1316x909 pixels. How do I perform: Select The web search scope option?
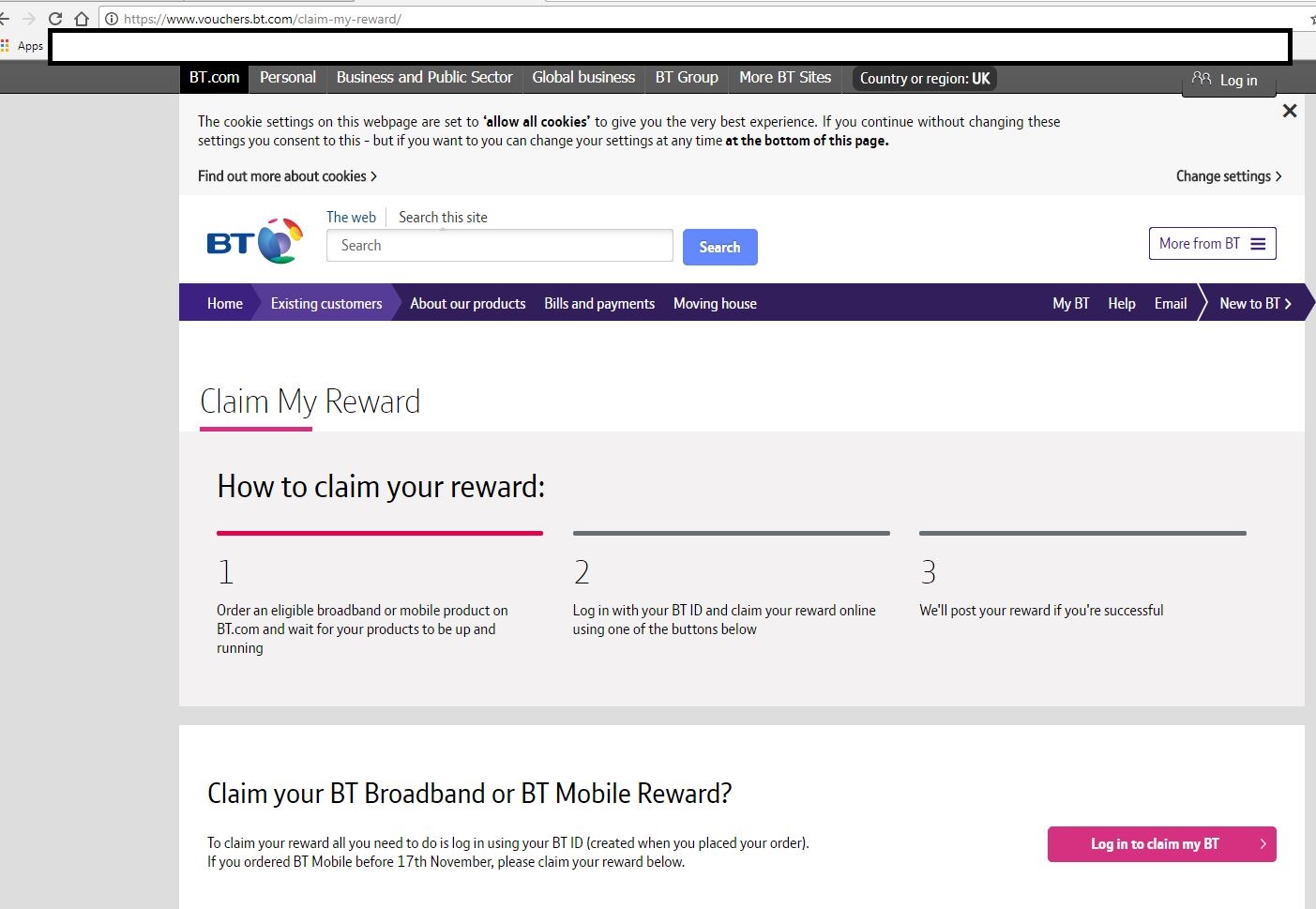pyautogui.click(x=351, y=217)
